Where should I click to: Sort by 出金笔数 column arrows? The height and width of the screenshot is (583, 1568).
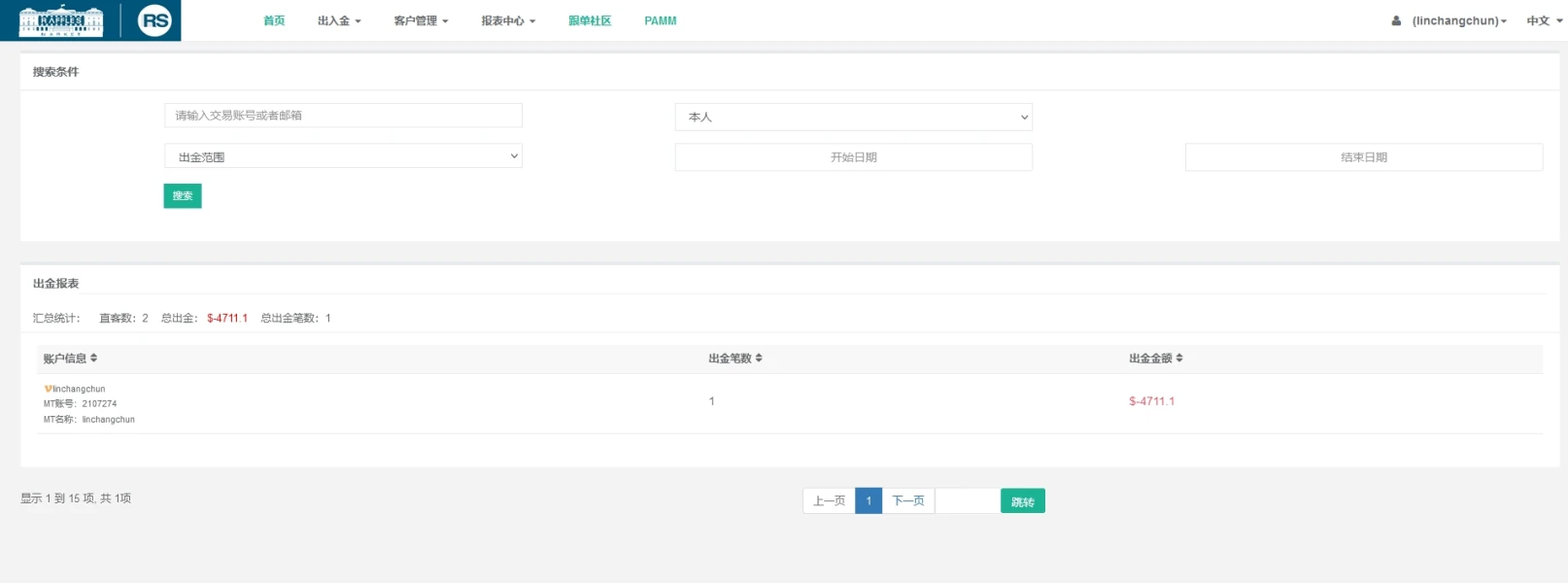point(759,359)
